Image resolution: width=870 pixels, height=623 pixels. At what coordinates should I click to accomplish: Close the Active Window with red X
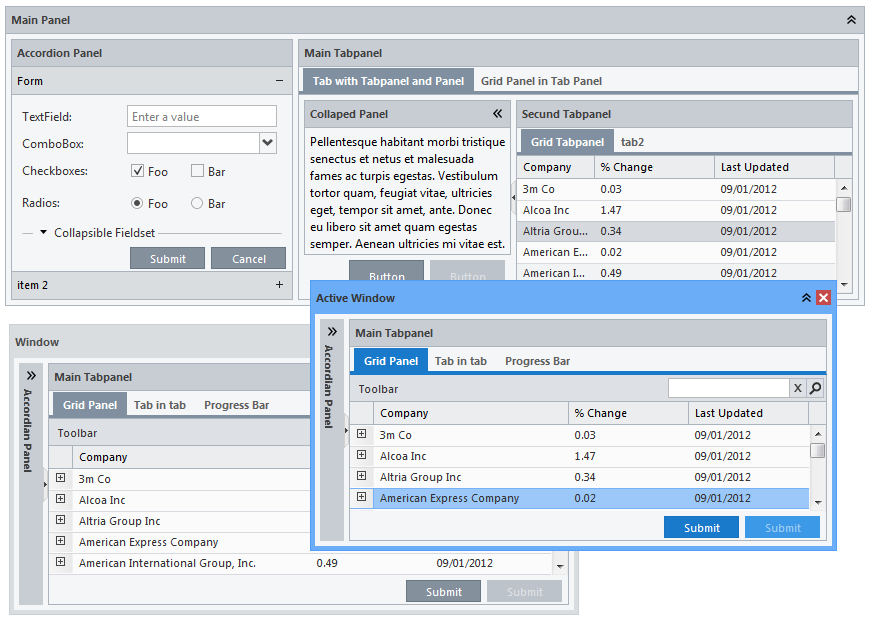click(823, 298)
